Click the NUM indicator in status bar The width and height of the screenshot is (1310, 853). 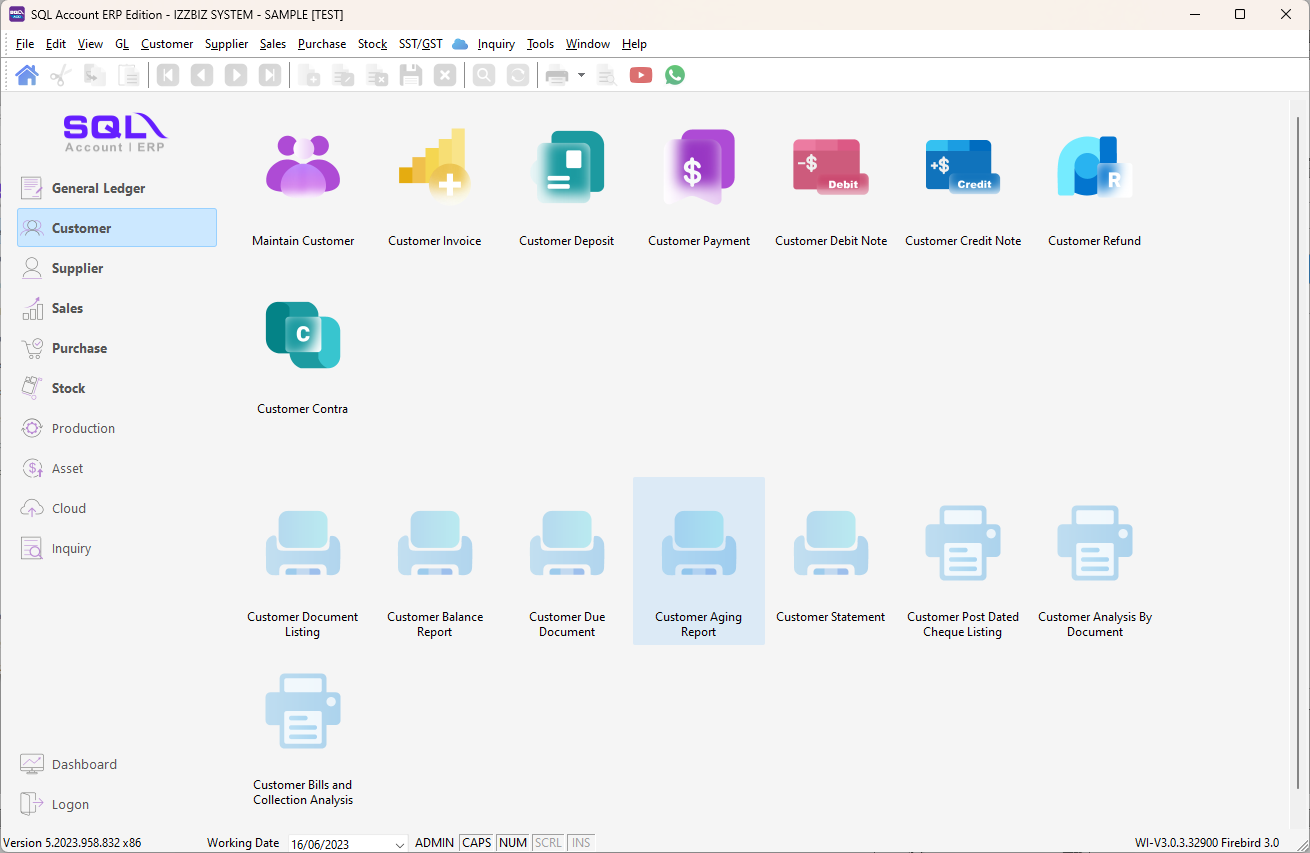[513, 843]
